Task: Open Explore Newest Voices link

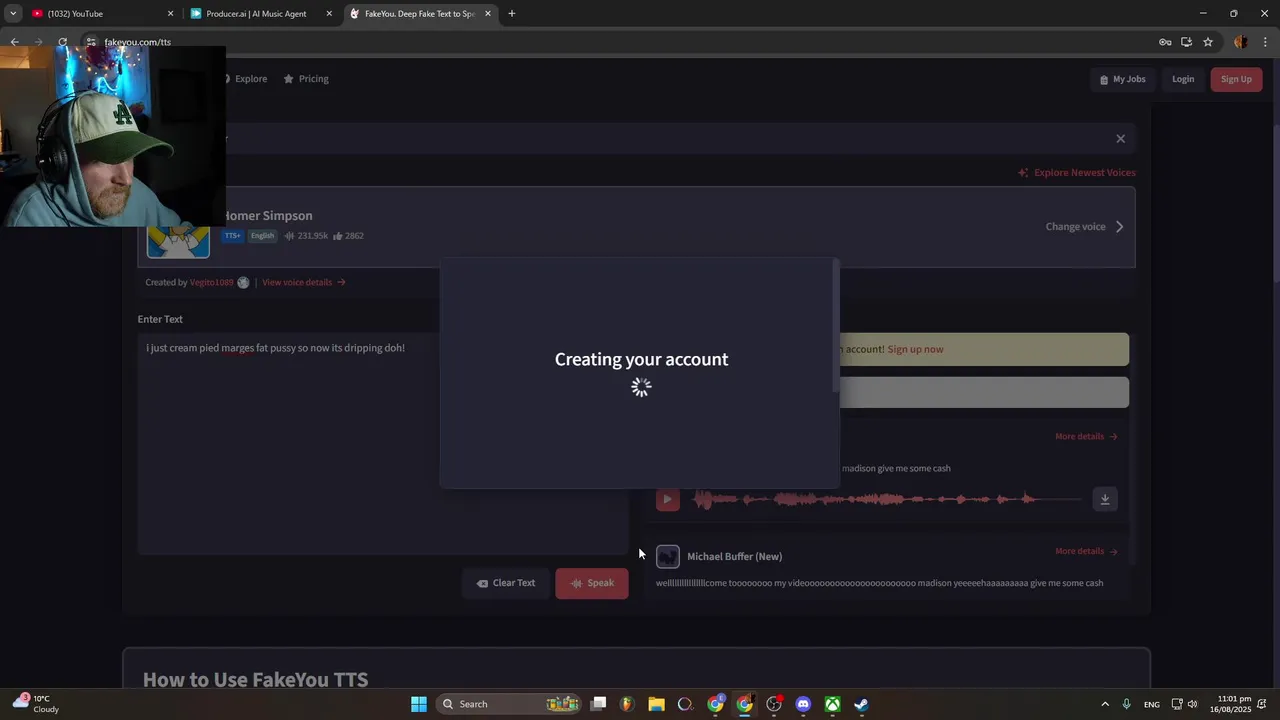Action: (1077, 173)
